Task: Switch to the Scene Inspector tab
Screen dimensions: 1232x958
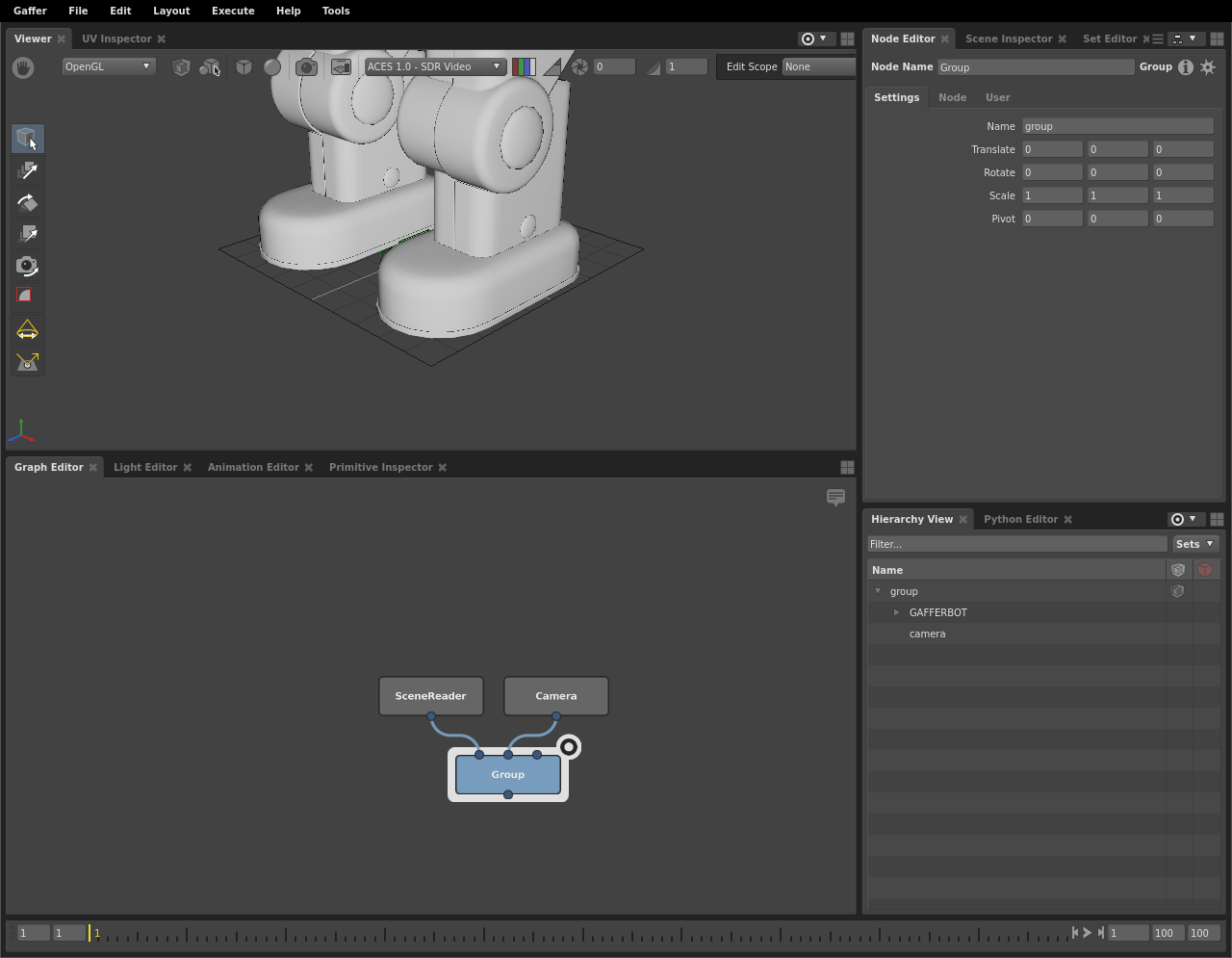Action: tap(1009, 39)
